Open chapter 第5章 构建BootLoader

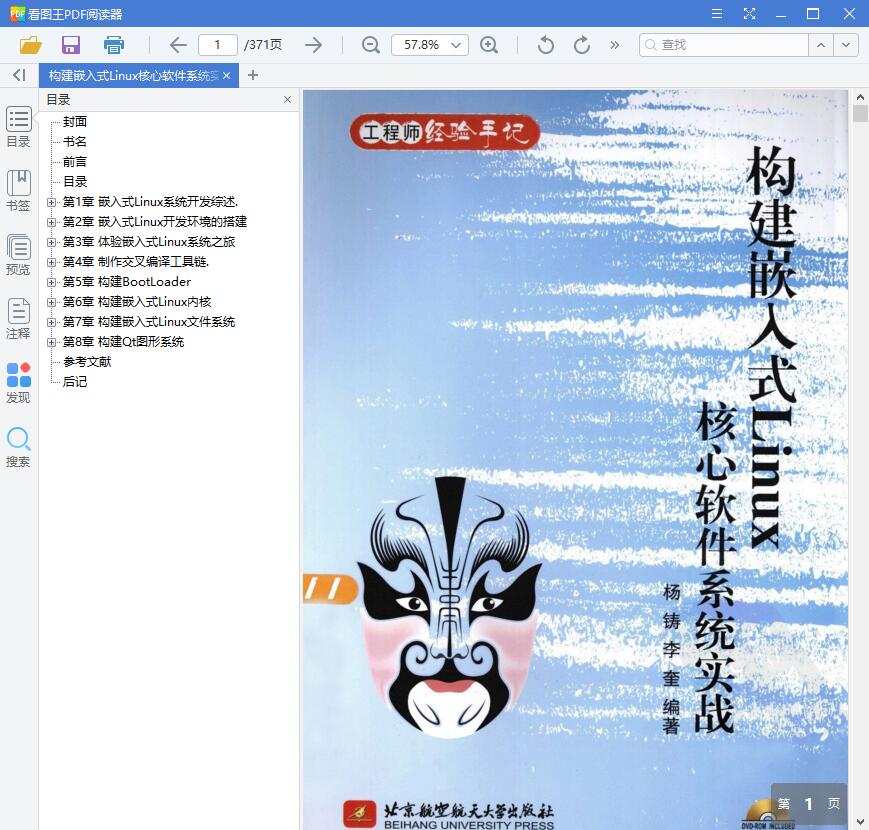[x=127, y=281]
